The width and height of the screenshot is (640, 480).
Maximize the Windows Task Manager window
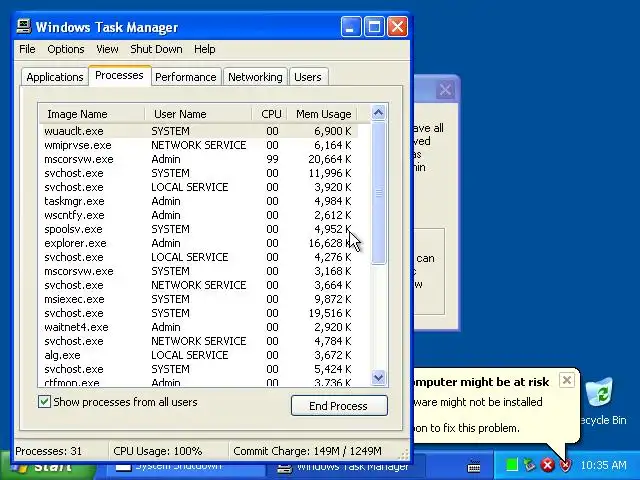point(374,27)
